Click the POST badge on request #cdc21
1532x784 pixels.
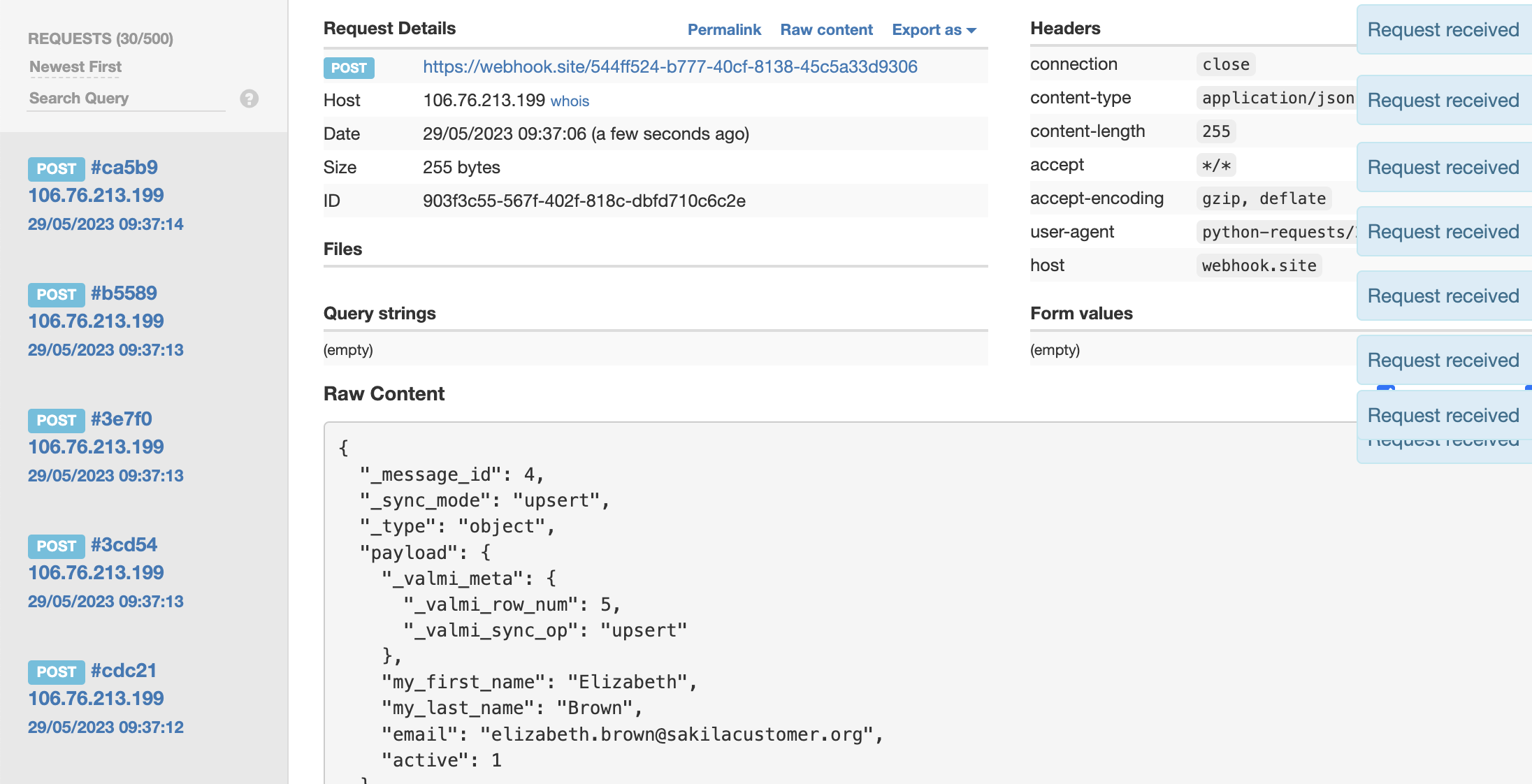pos(57,672)
